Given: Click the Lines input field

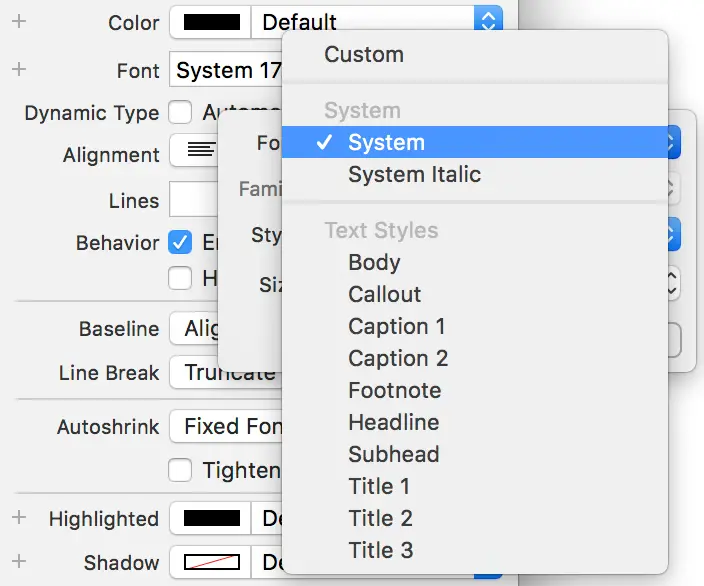Looking at the screenshot, I should (194, 199).
